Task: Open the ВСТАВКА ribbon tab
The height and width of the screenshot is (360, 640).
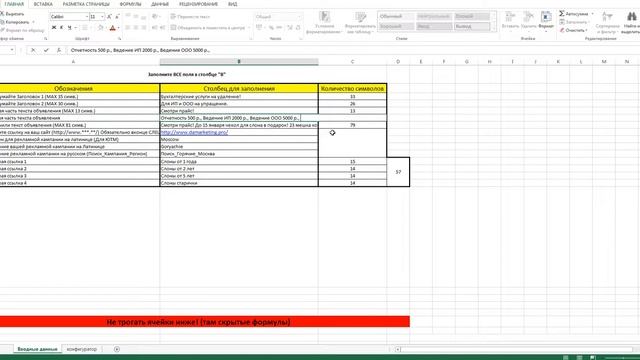Action: tap(43, 4)
